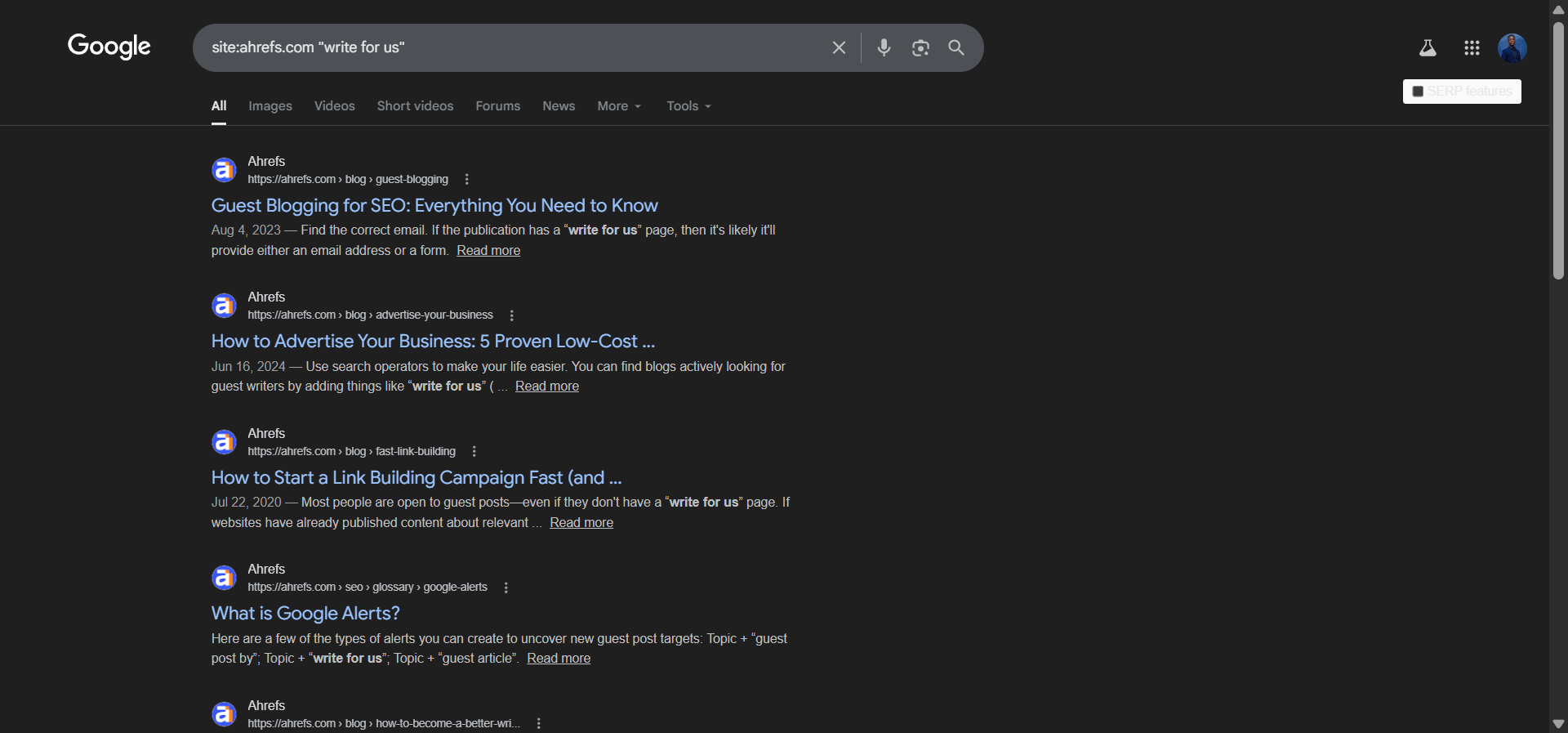
Task: Clear the search box text
Action: pos(839,47)
